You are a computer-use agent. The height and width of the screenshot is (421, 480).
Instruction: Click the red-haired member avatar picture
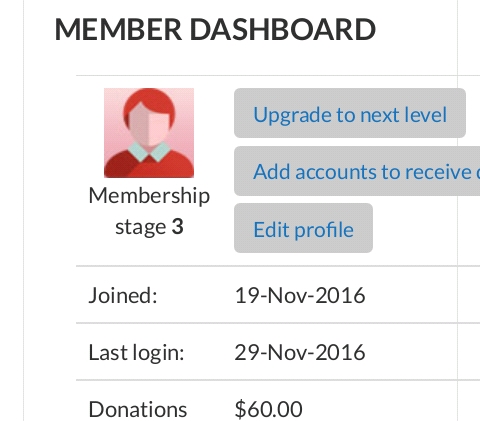pyautogui.click(x=149, y=133)
